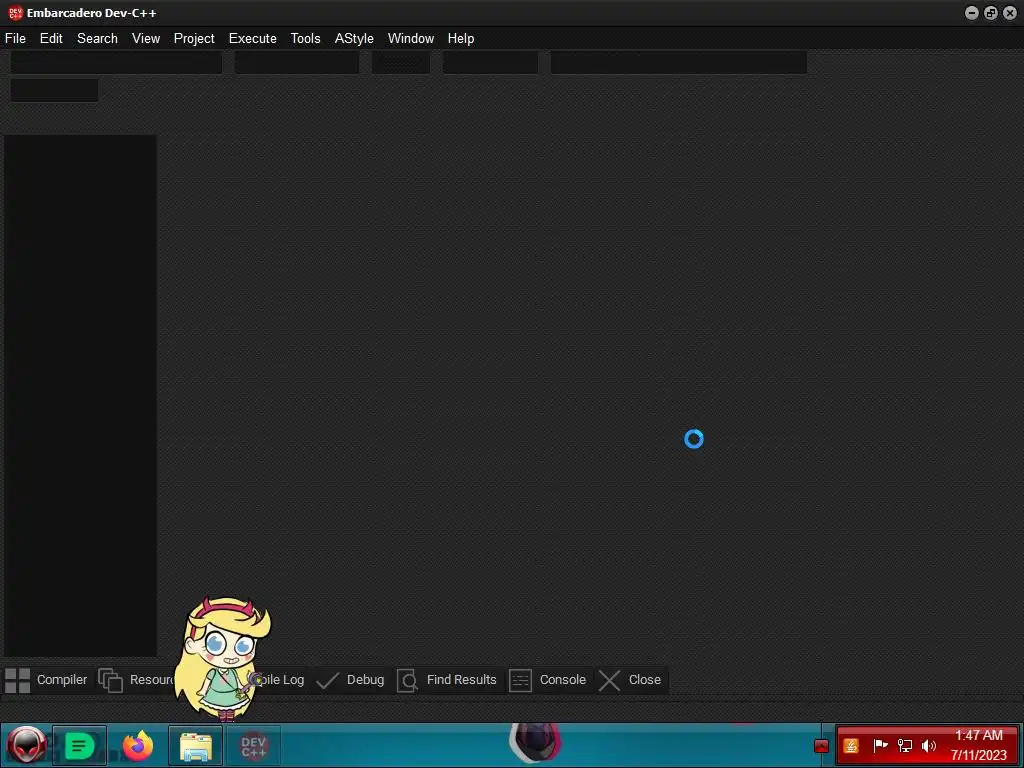
Task: Click the Star Butterfly desktop mascot
Action: click(x=224, y=658)
